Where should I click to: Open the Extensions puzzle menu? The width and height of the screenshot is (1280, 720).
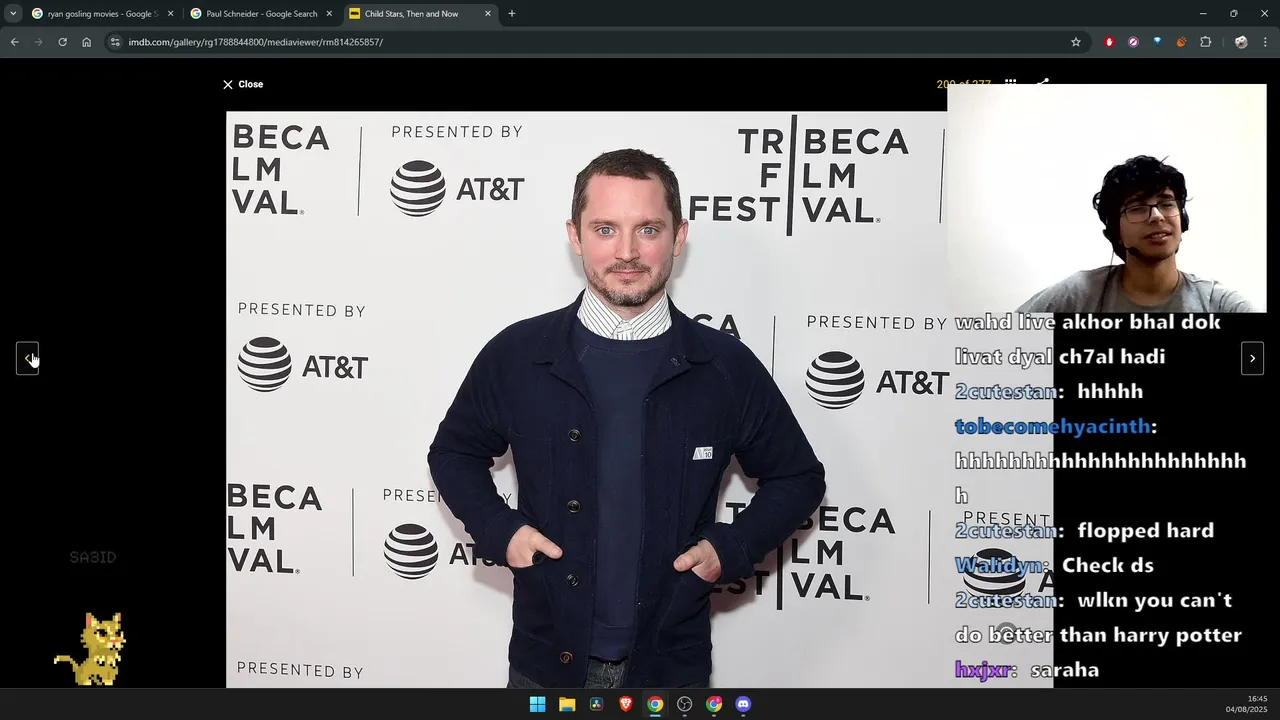1205,42
